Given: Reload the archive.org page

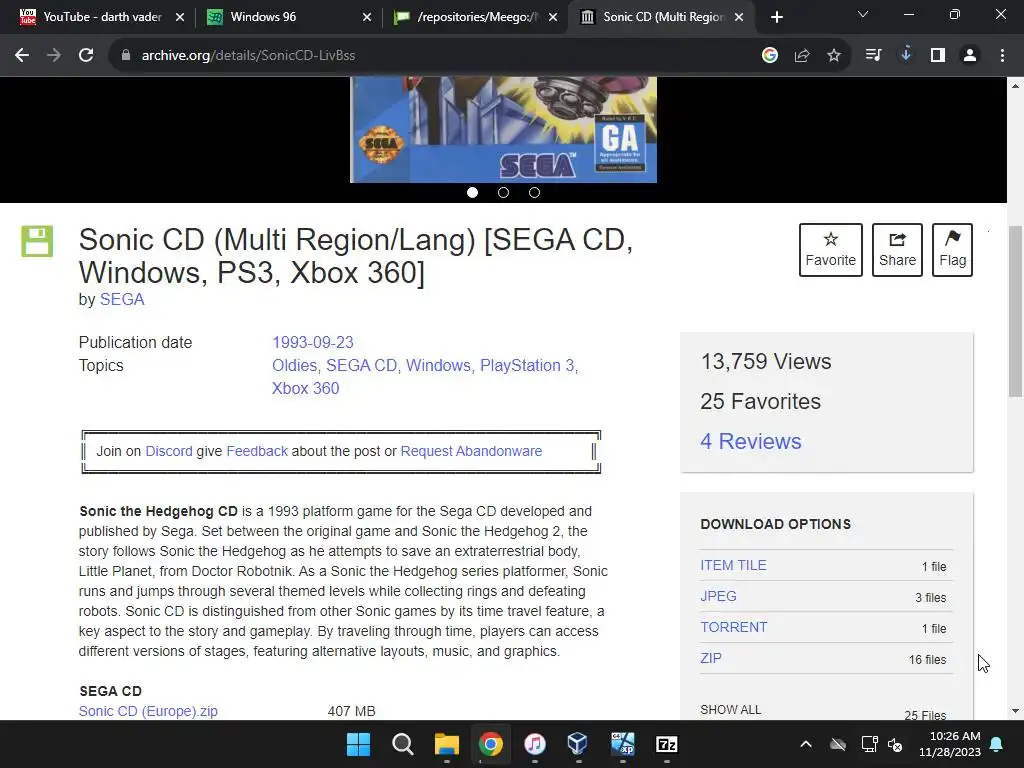Looking at the screenshot, I should (86, 56).
